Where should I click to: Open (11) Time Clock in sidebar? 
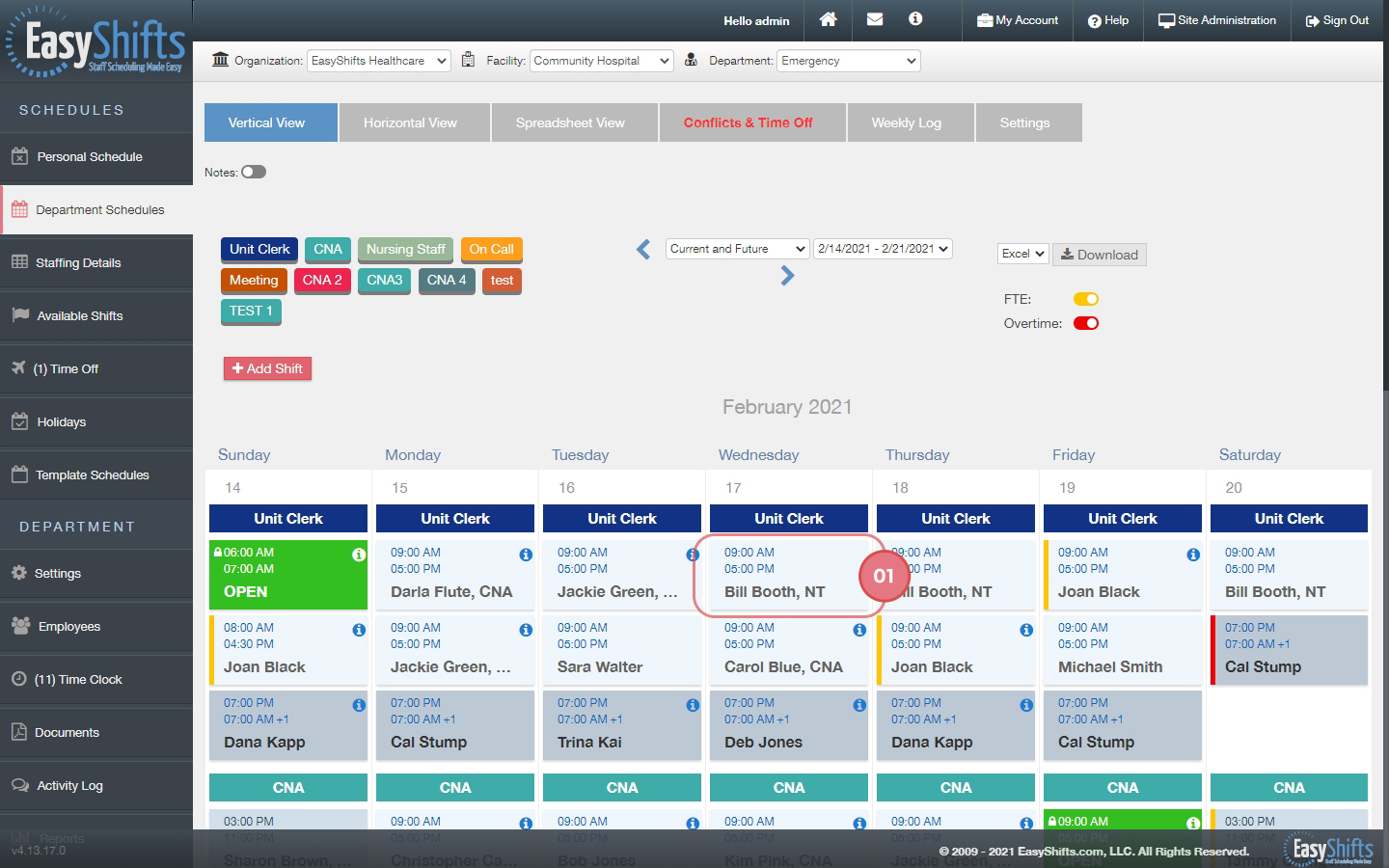pyautogui.click(x=96, y=679)
